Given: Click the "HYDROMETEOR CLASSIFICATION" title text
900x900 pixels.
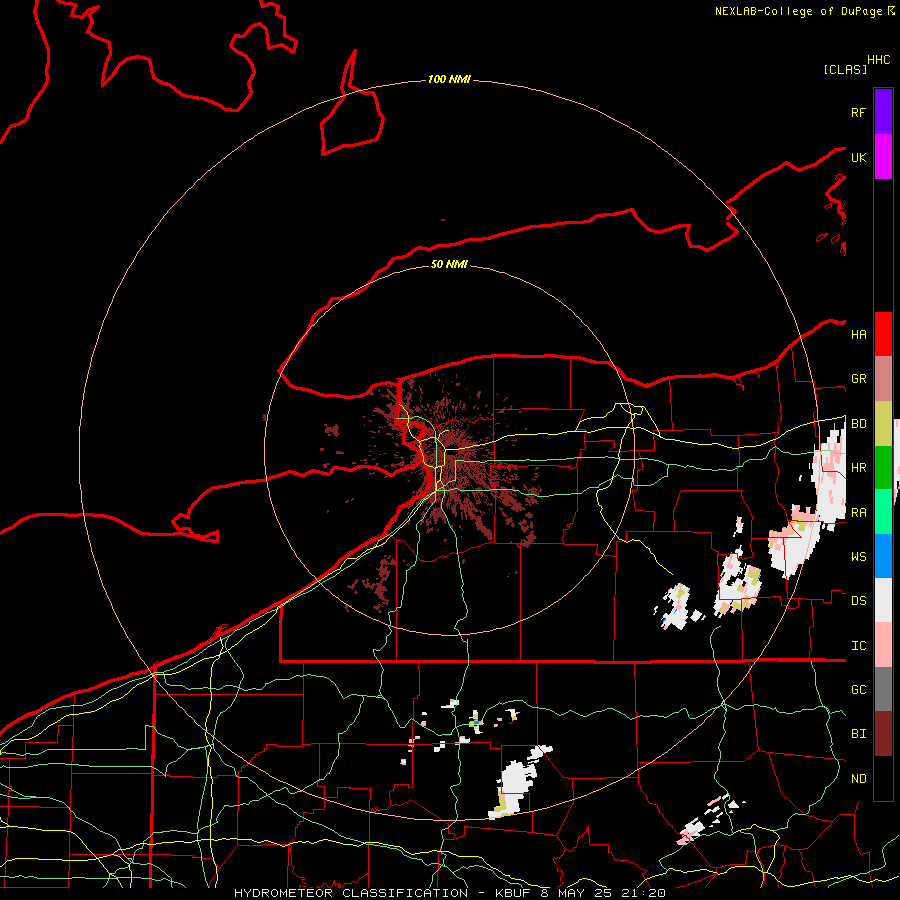Looking at the screenshot, I should point(351,893).
